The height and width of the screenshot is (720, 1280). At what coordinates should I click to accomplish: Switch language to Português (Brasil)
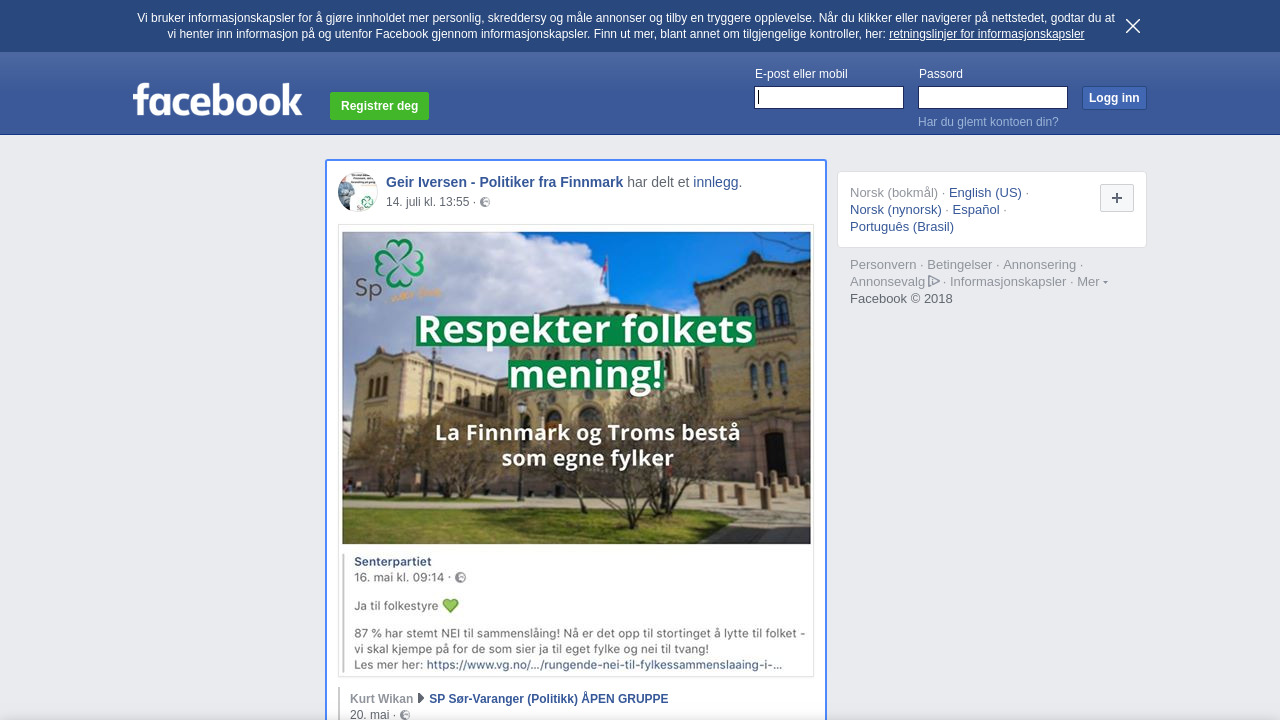(x=902, y=227)
